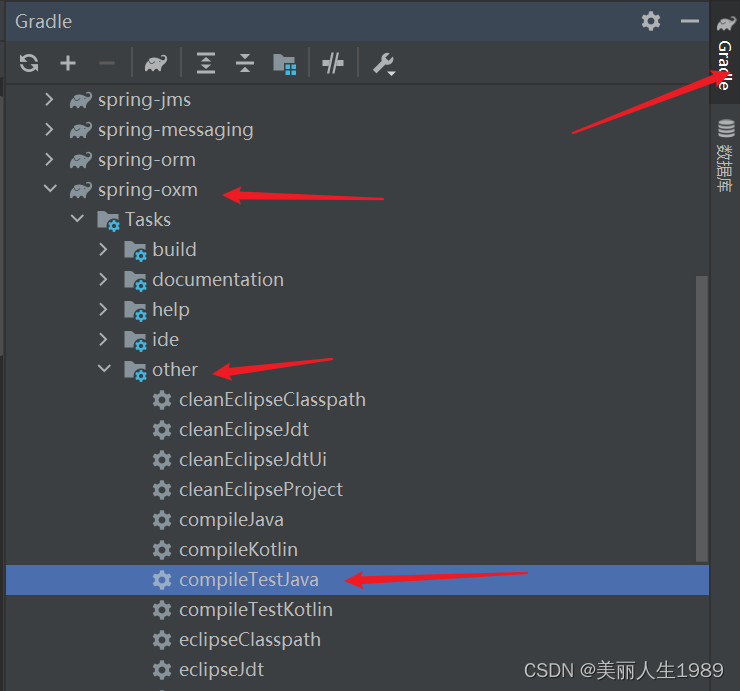Screen dimensions: 740x691
Task: Select the other folder label
Action: coord(175,370)
